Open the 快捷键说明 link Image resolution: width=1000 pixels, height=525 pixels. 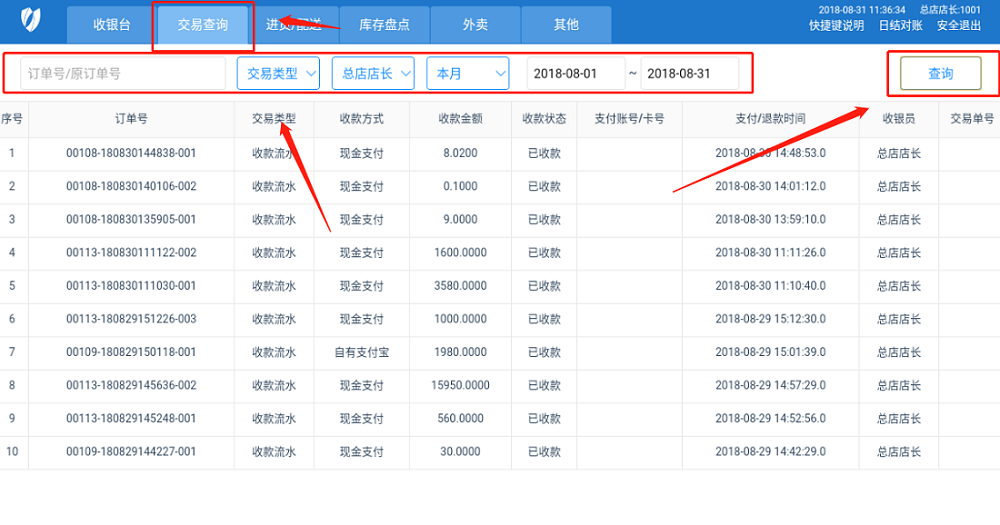[836, 26]
